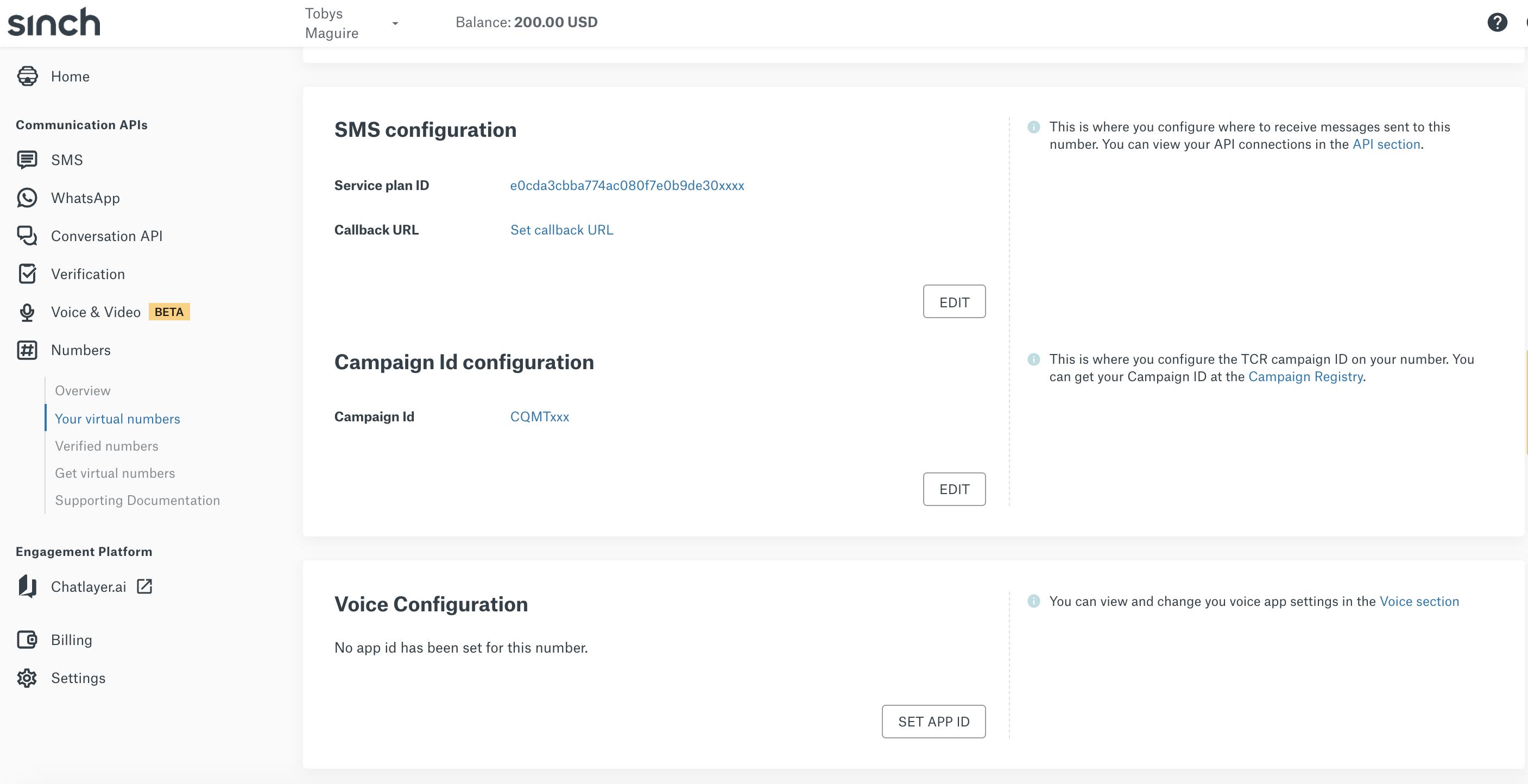
Task: Click the SMS configuration heading
Action: [425, 130]
